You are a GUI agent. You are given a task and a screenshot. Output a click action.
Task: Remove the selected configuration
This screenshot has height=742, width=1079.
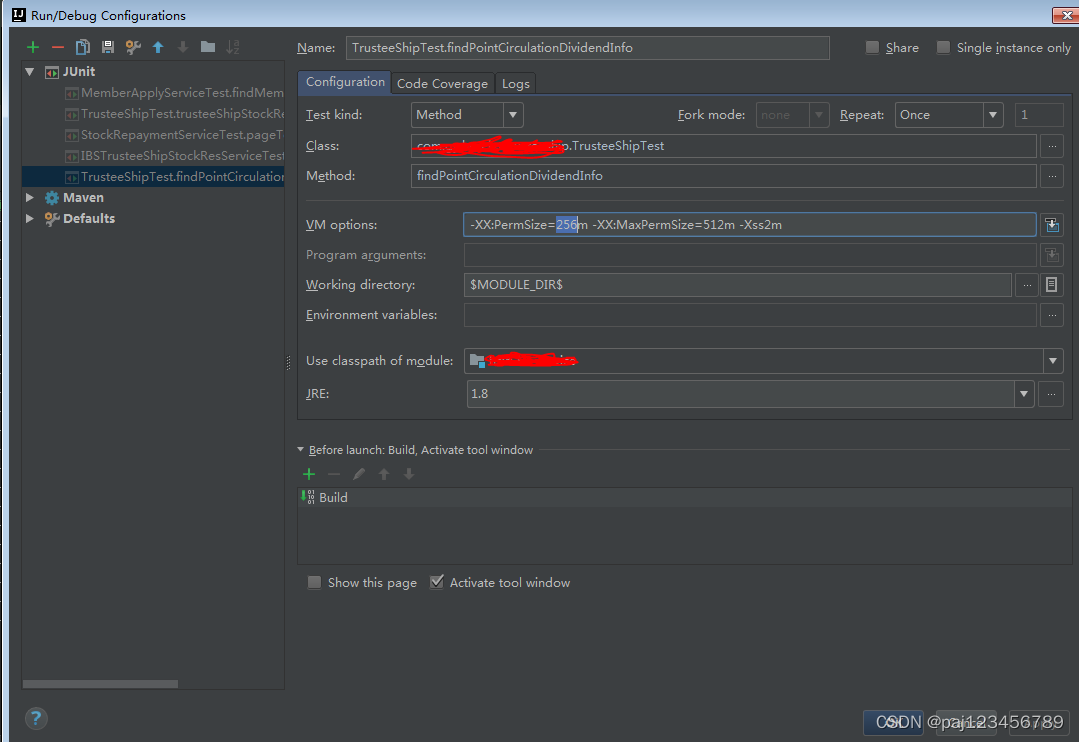tap(57, 47)
